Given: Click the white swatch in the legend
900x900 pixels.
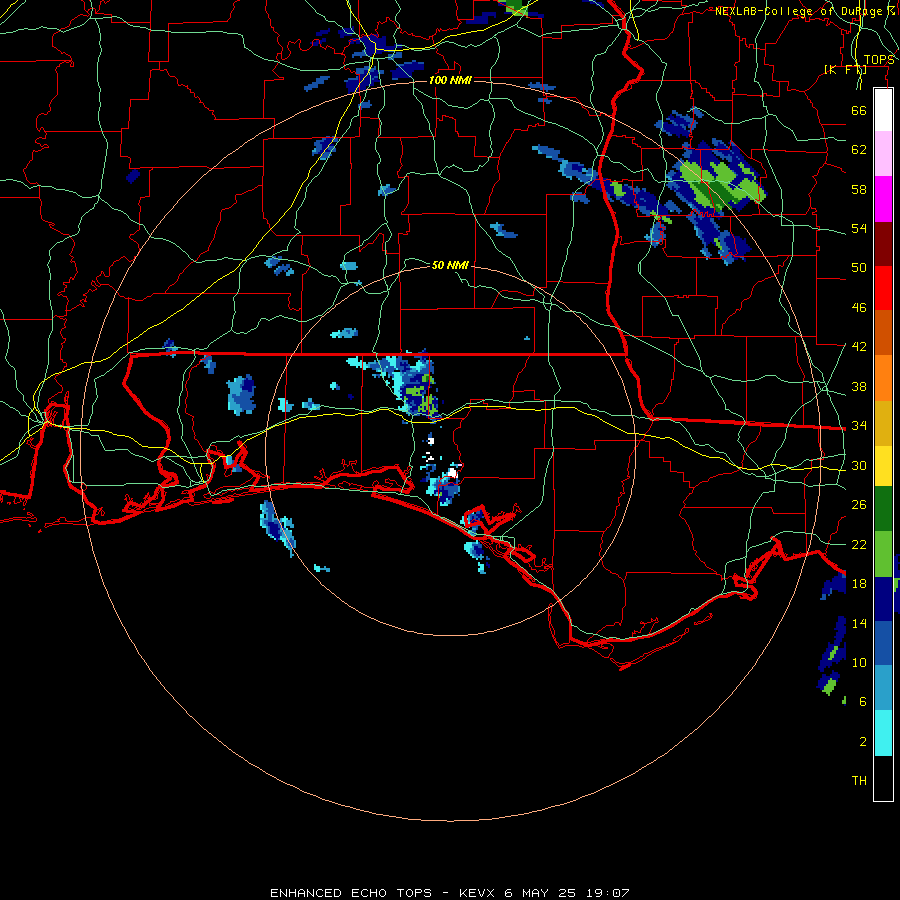Looking at the screenshot, I should point(883,110).
